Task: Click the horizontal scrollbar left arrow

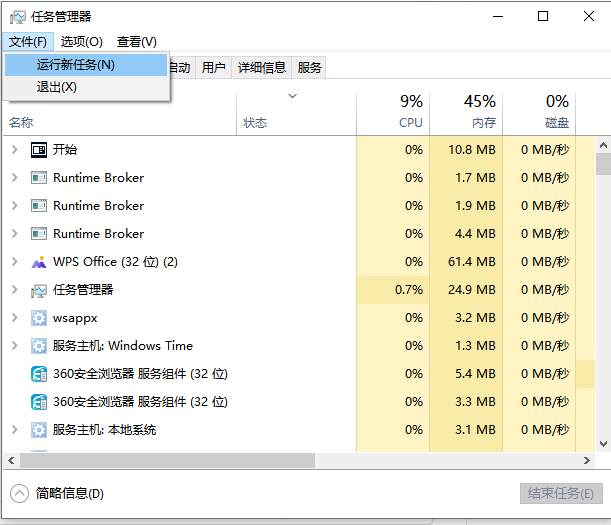Action: coord(11,461)
